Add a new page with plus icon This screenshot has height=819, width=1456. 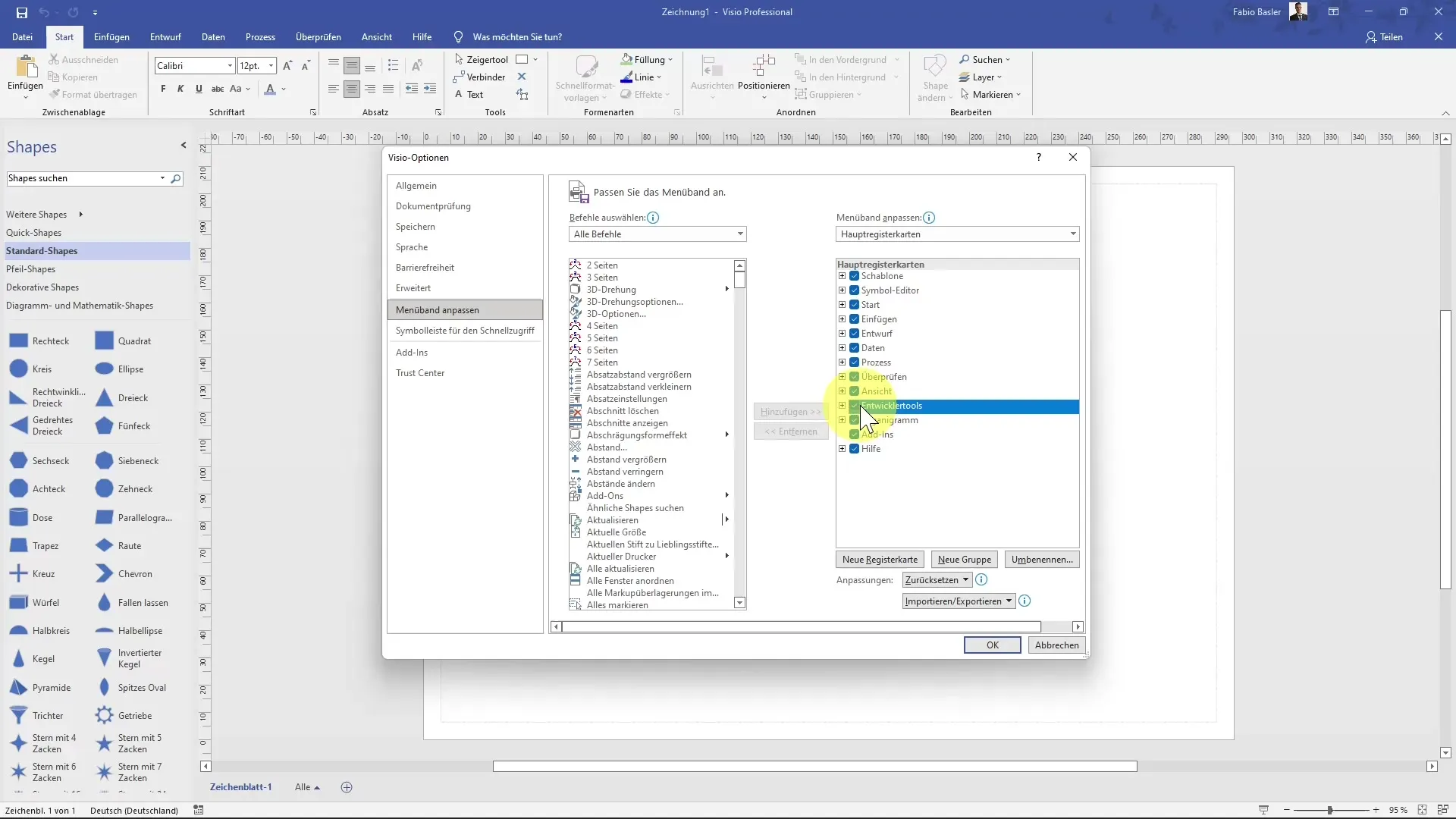[x=347, y=787]
